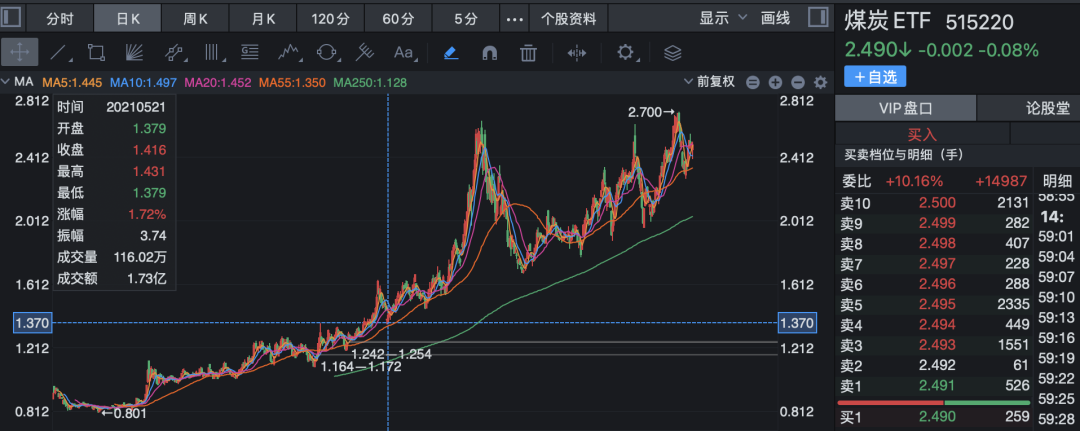
Task: Click the 时间 20210521 tooltip row
Action: coord(114,107)
